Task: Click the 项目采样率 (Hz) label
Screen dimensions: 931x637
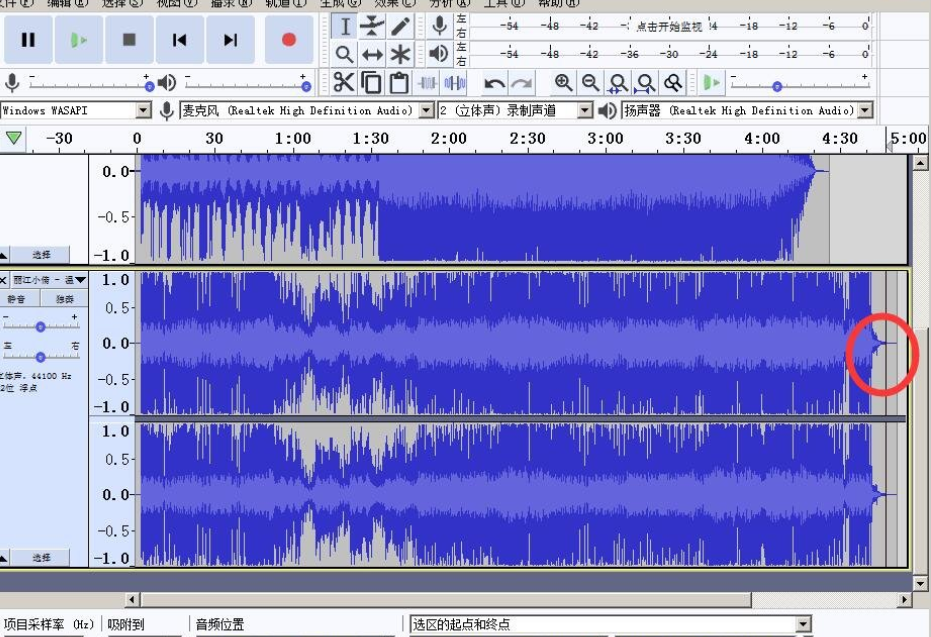Action: pyautogui.click(x=48, y=625)
